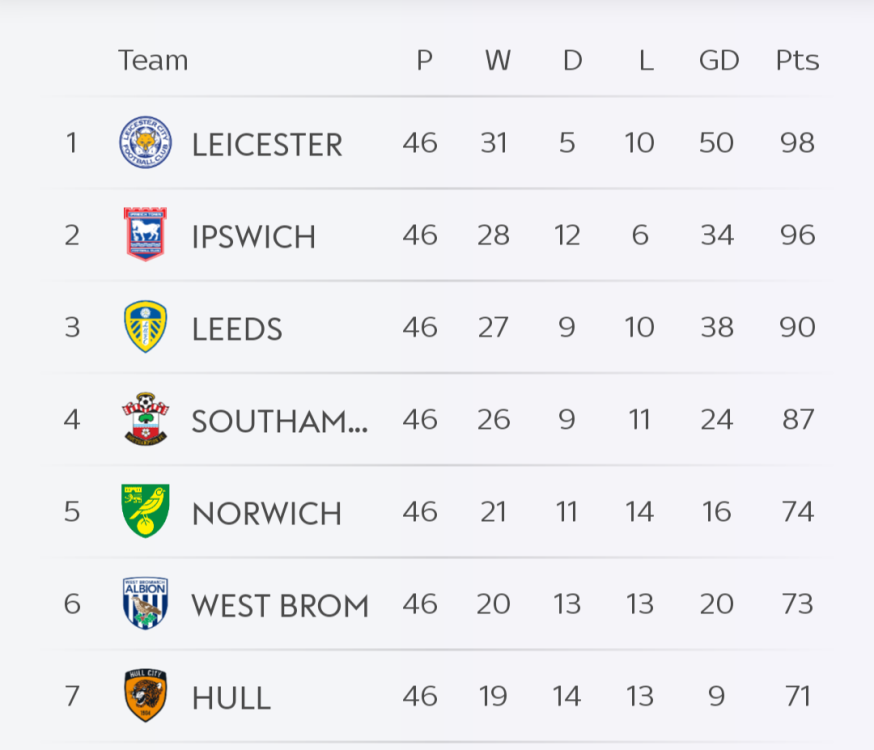The width and height of the screenshot is (874, 750).
Task: Select the West Brom Albion crest
Action: tap(145, 603)
